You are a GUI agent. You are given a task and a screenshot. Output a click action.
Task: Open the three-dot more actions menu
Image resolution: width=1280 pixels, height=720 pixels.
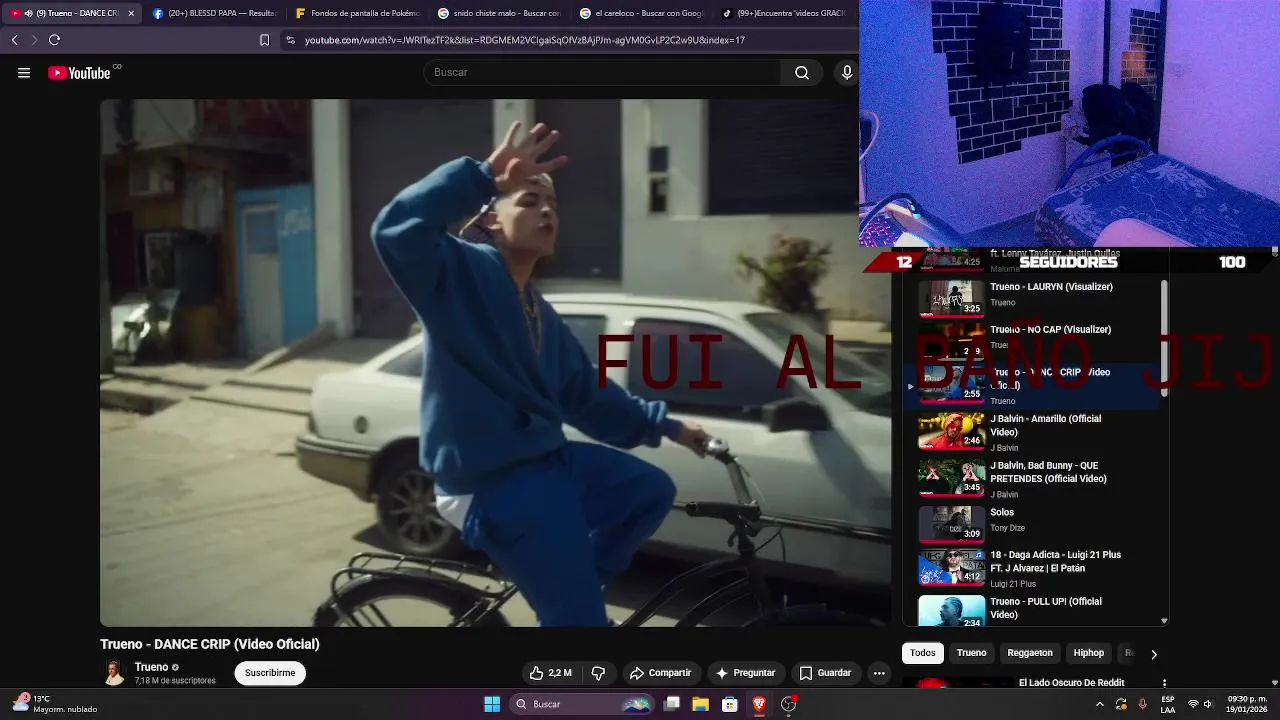click(x=879, y=673)
